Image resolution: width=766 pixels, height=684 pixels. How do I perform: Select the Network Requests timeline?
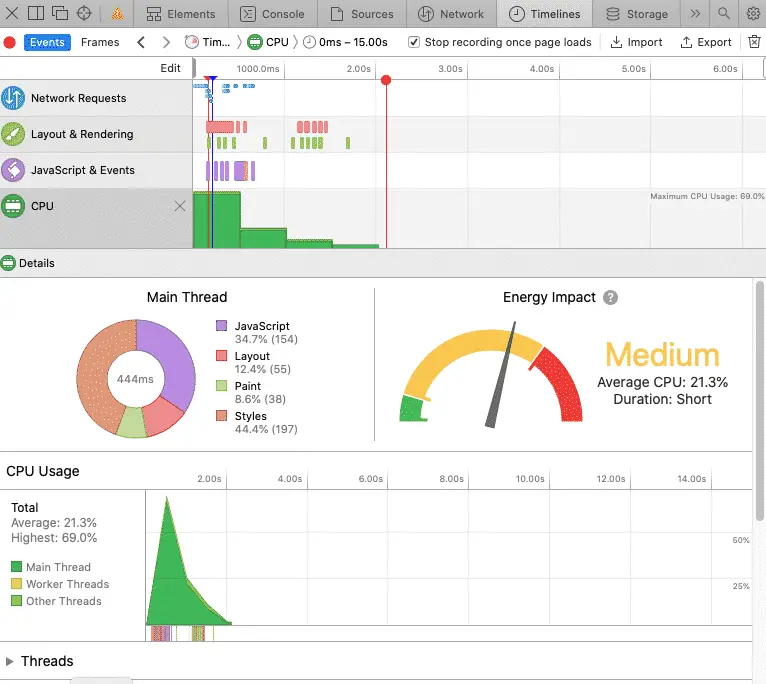click(x=96, y=98)
